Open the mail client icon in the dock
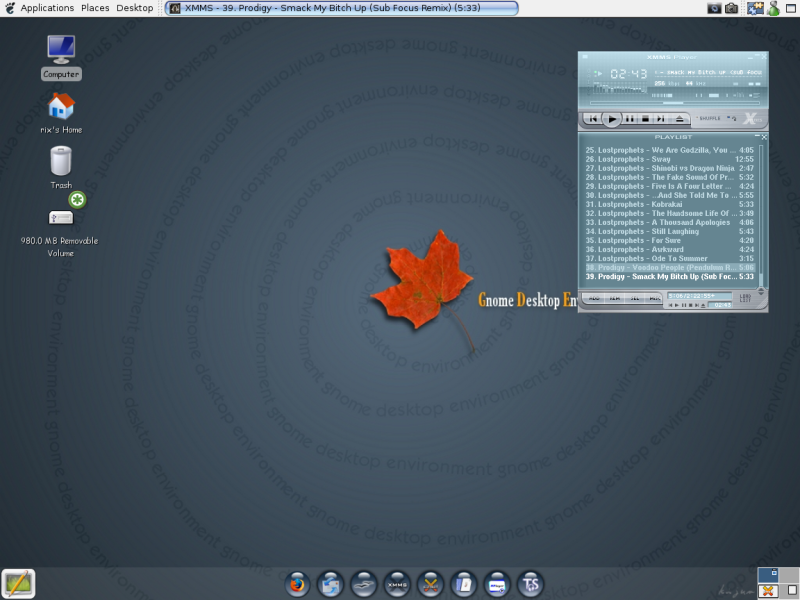This screenshot has height=600, width=800. point(330,584)
